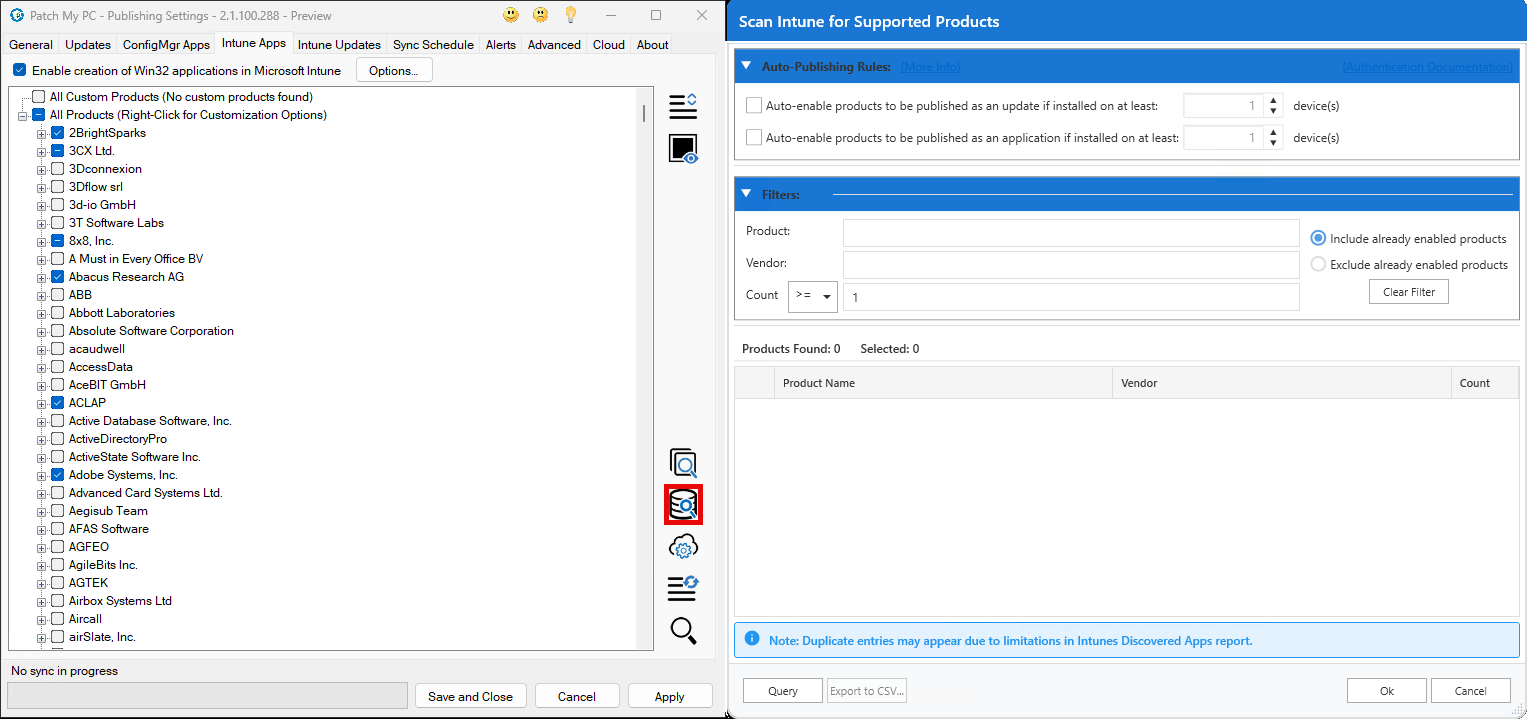Collapse the Filters section
The width and height of the screenshot is (1527, 719).
click(745, 193)
